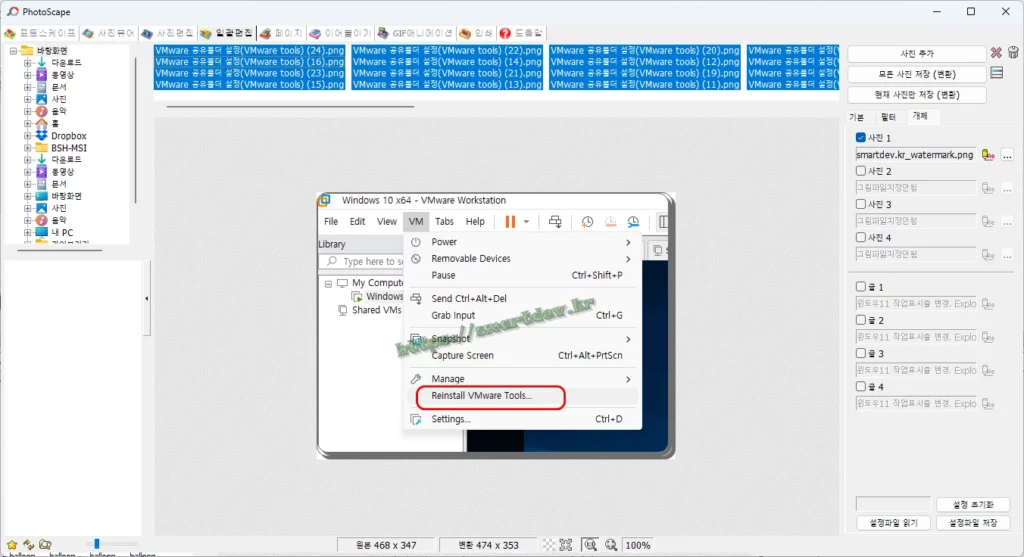Click the red X remove-photo icon
1024x557 pixels.
tap(996, 53)
